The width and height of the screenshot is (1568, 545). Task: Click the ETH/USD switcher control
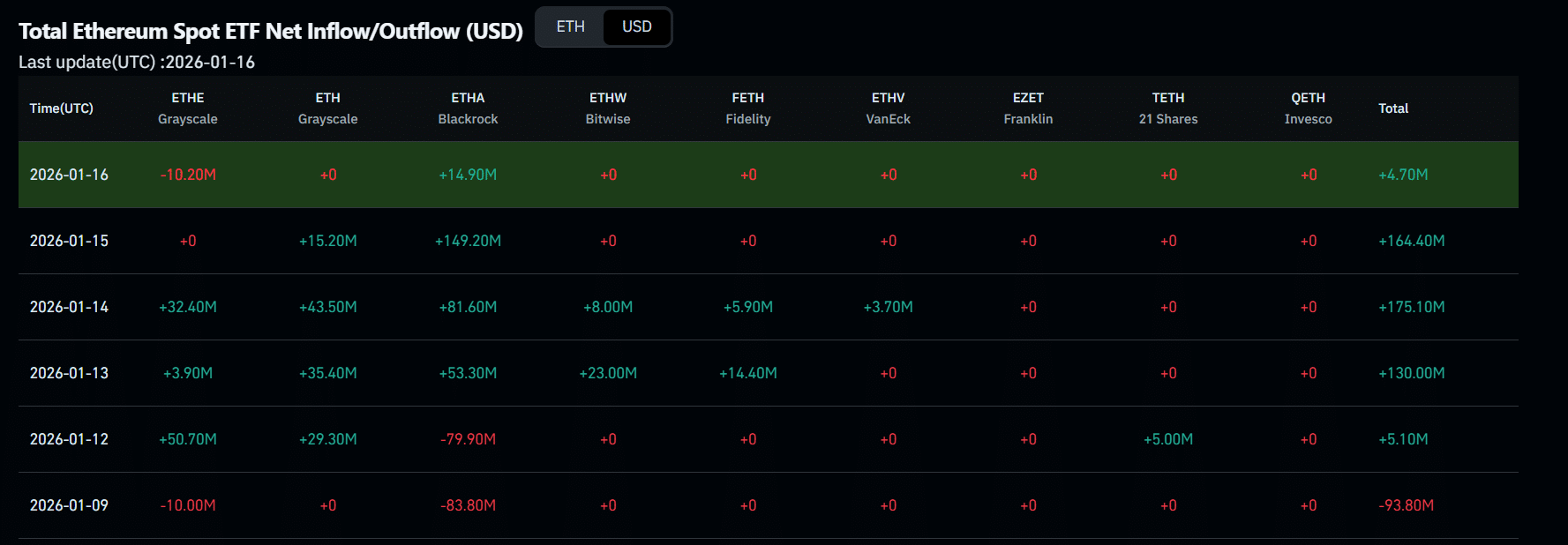click(x=604, y=26)
